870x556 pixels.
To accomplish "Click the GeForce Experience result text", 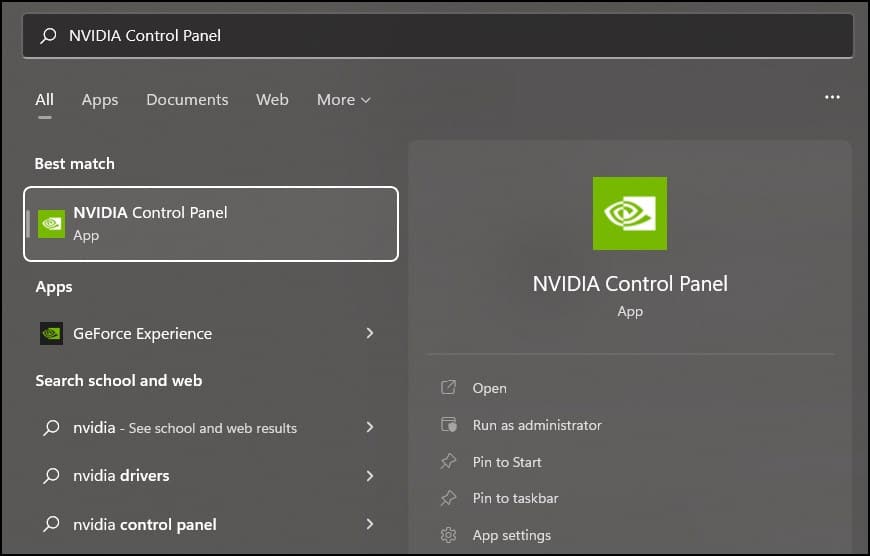I will click(x=143, y=333).
